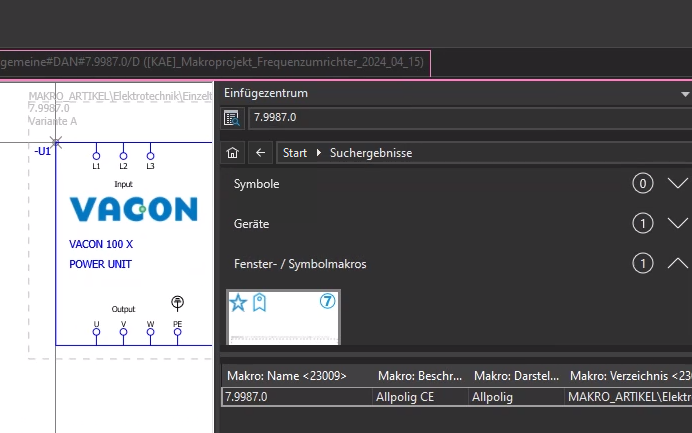Click the Fenster- / Symbolmakros count badge 1
The image size is (692, 433).
(643, 264)
